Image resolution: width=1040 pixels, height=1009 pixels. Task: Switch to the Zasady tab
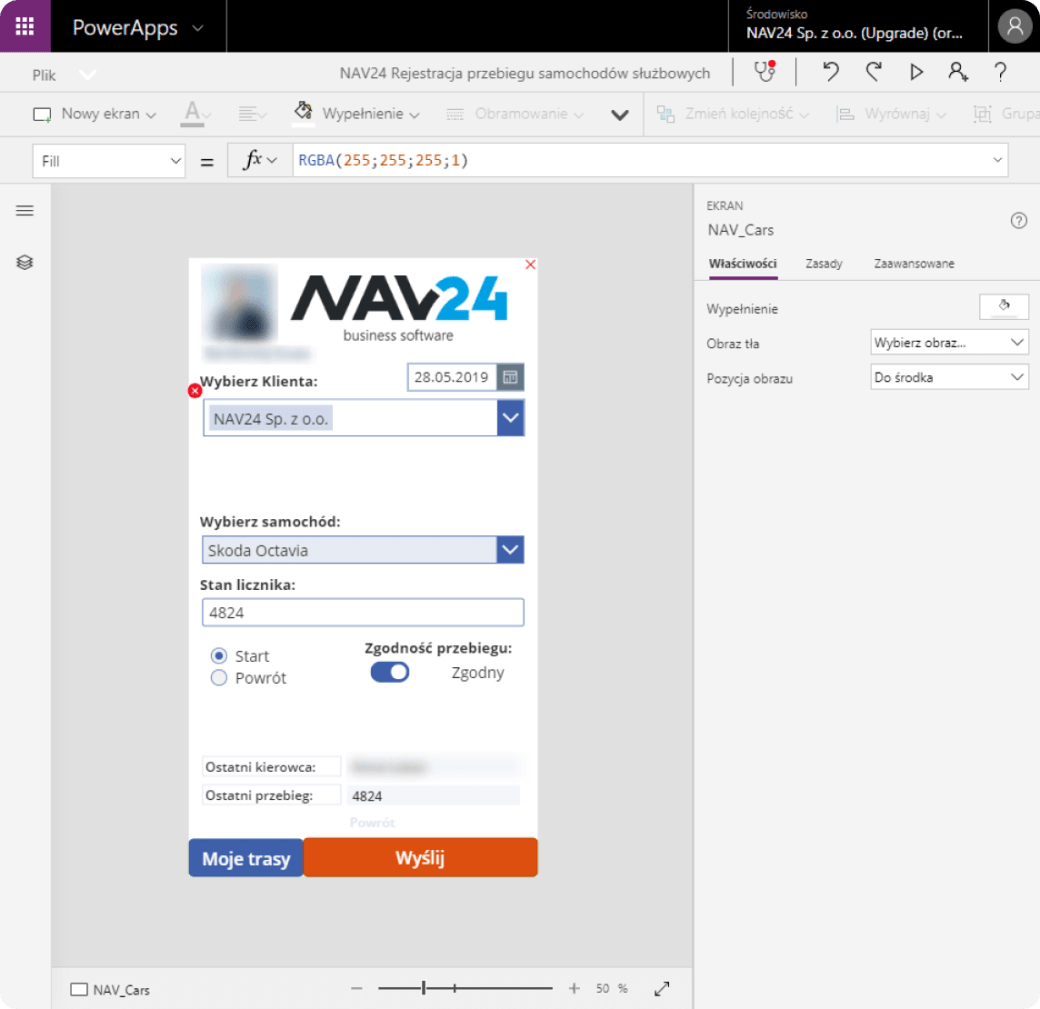click(x=824, y=263)
